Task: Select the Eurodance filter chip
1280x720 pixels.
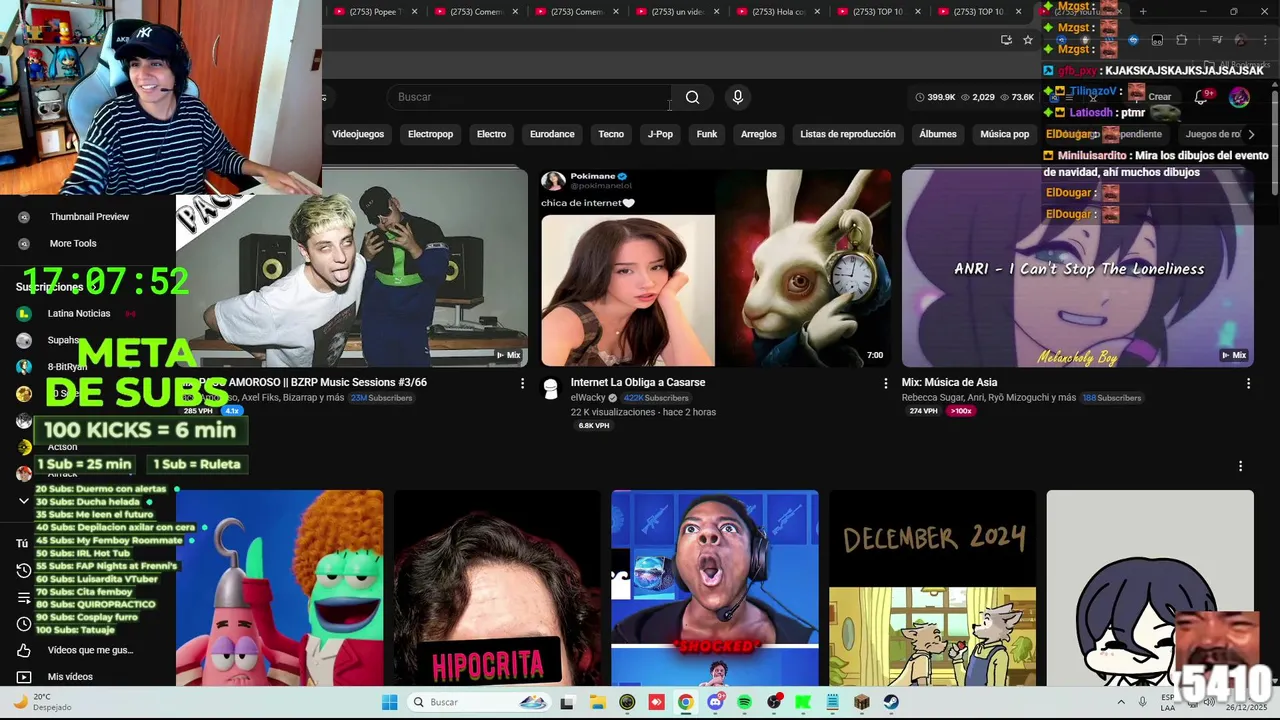Action: pos(552,134)
